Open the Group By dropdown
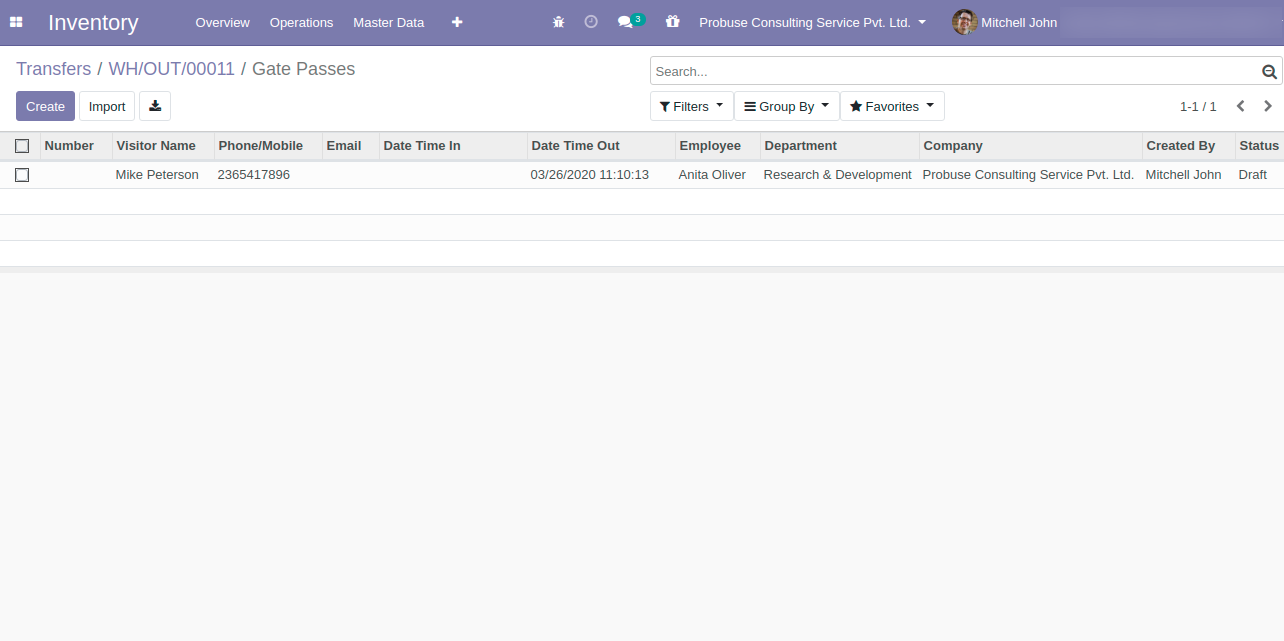The width and height of the screenshot is (1284, 641). (787, 106)
